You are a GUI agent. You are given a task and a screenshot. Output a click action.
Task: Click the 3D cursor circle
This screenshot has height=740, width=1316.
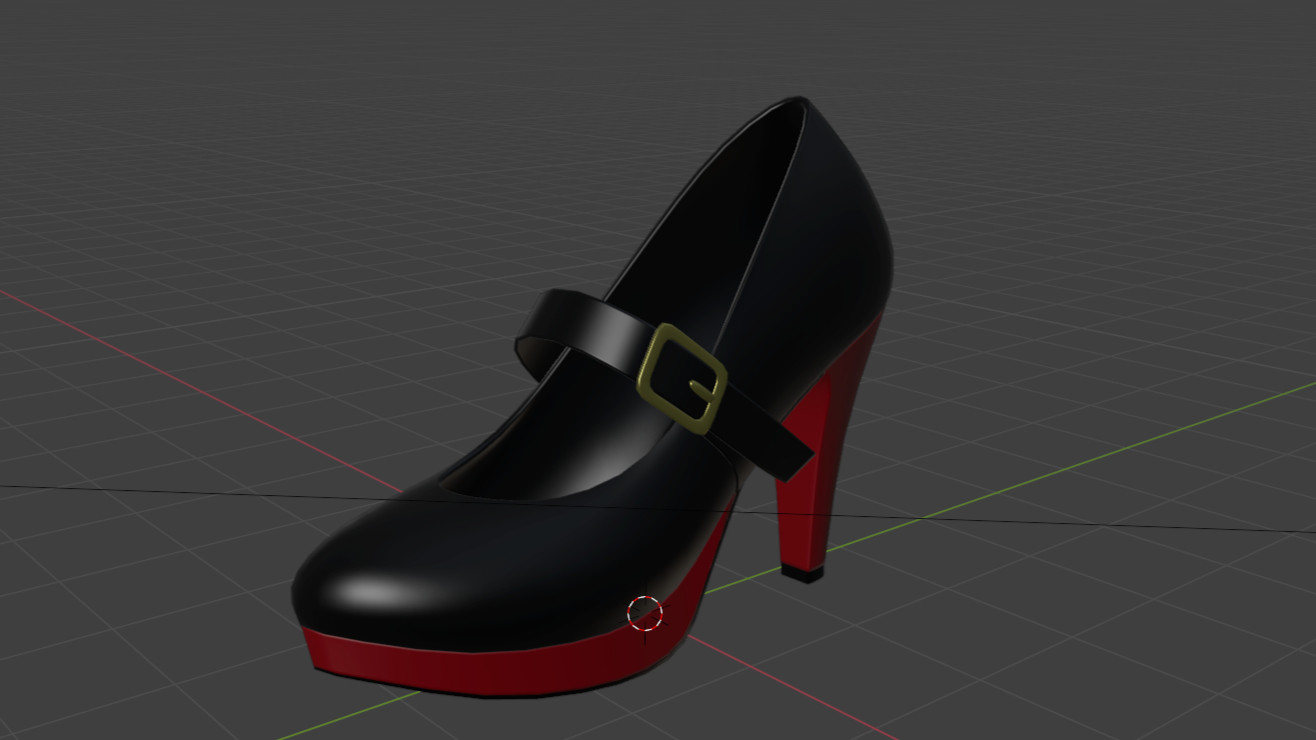coord(645,613)
